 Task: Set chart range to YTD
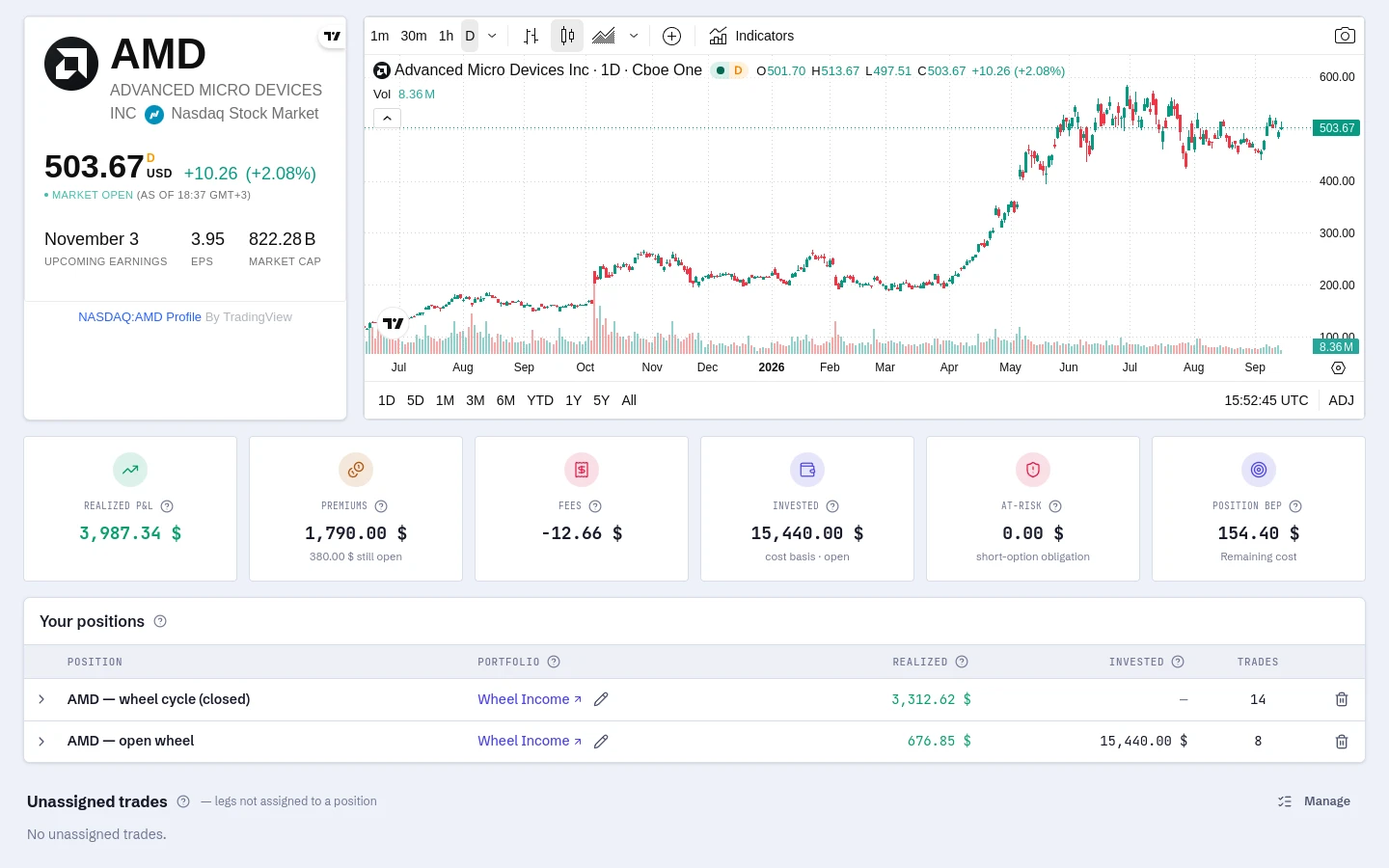coord(540,400)
